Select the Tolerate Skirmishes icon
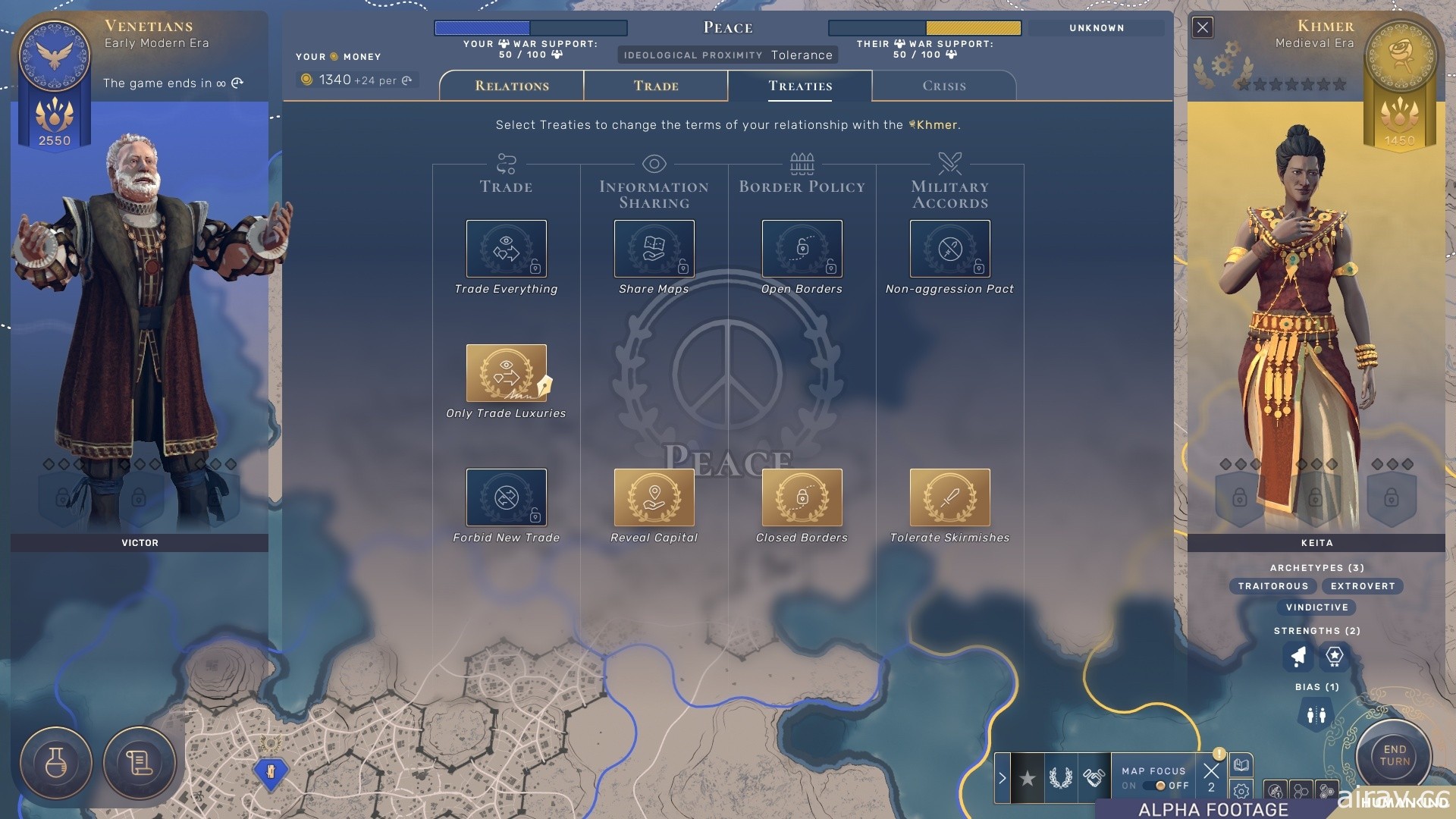 pyautogui.click(x=949, y=497)
